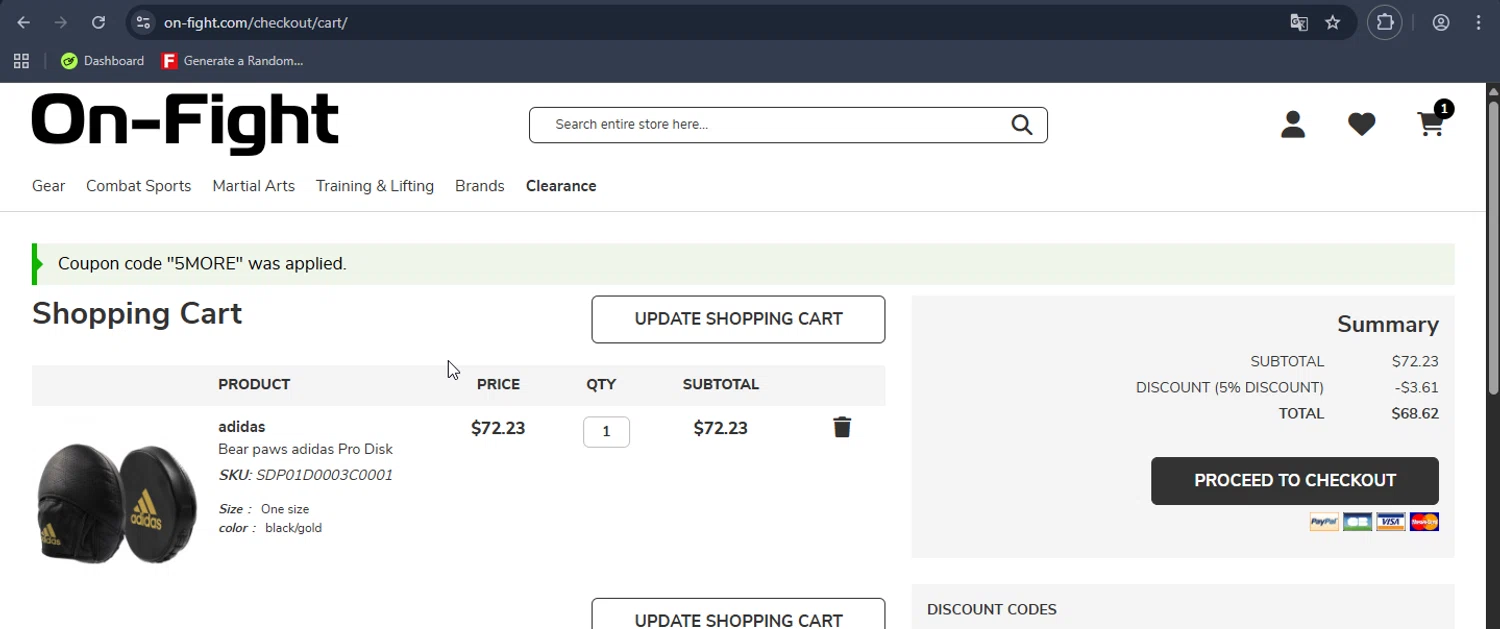Open site information icon in address bar
The width and height of the screenshot is (1500, 629).
pos(143,22)
